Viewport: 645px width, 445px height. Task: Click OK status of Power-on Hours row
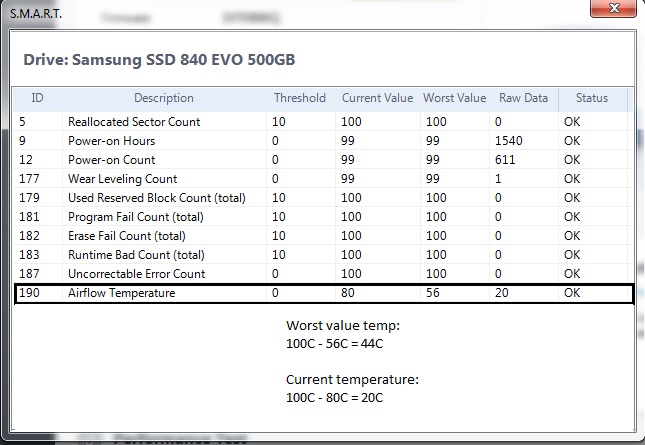pos(572,141)
